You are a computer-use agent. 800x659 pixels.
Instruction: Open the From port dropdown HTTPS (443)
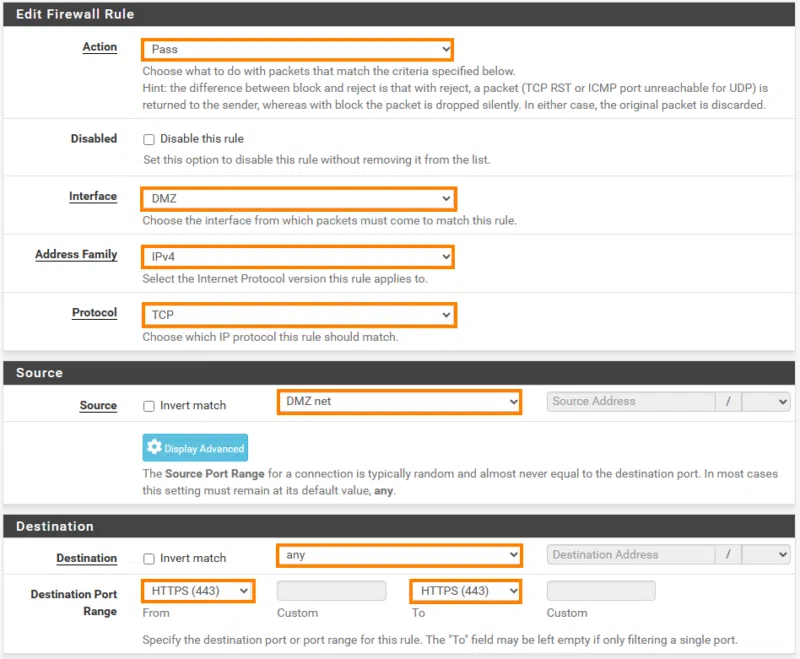pyautogui.click(x=198, y=591)
